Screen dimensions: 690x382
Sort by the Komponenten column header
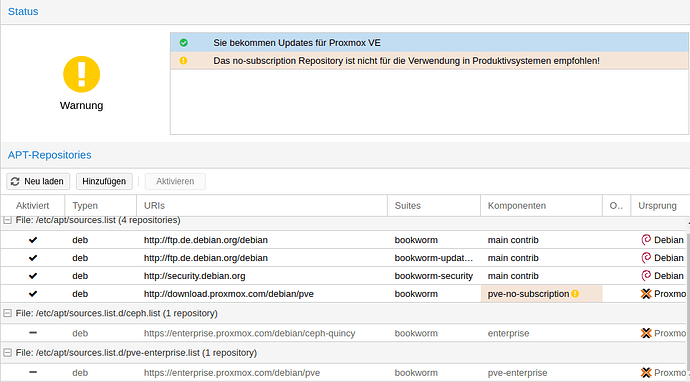tap(541, 206)
